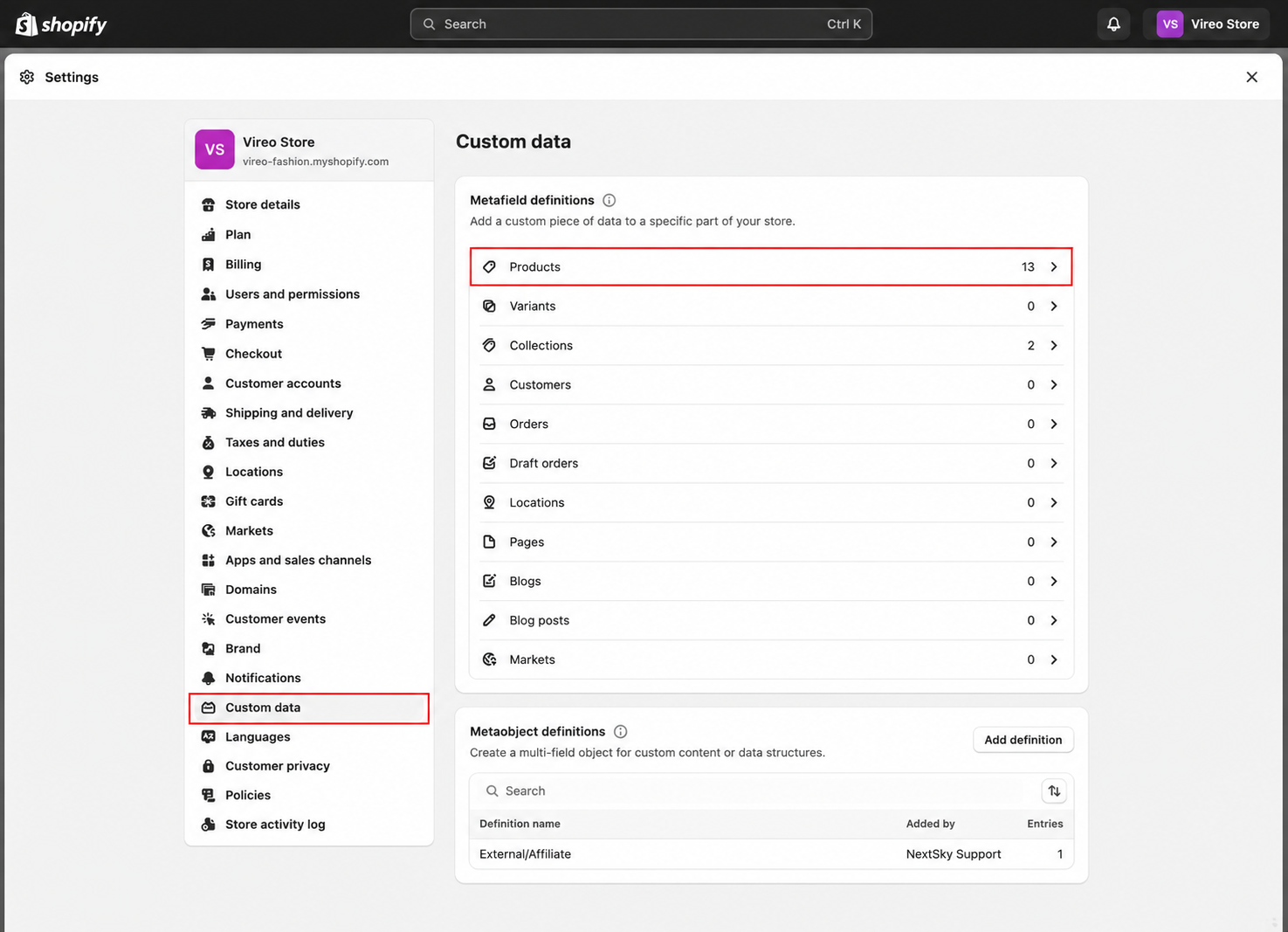Screen dimensions: 1288x932
Task: Click the Customer privacy lock icon
Action: coord(208,766)
